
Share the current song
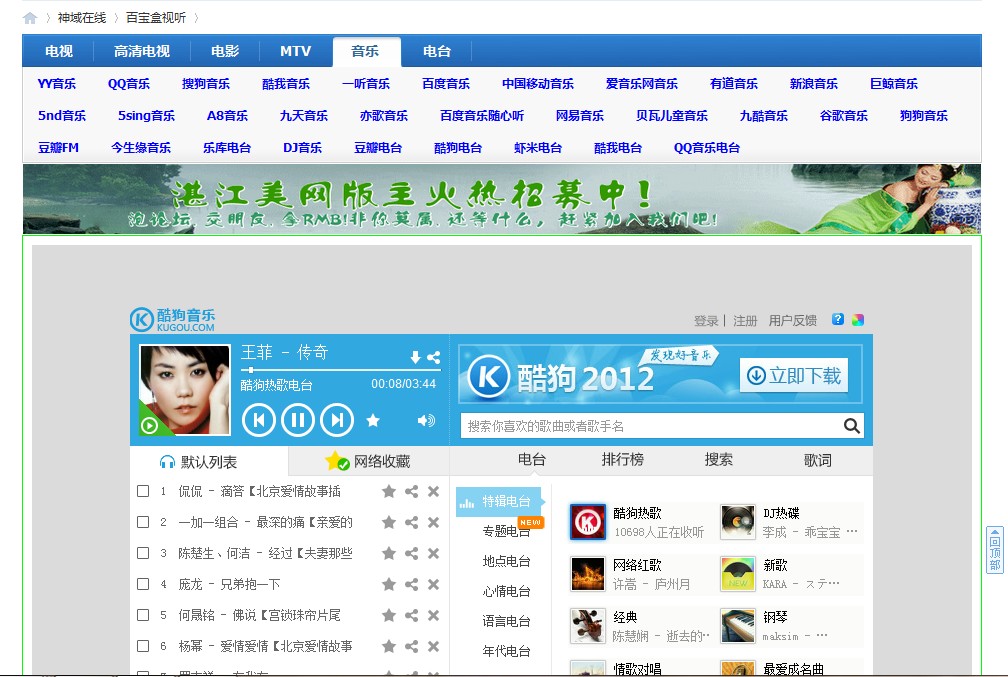[x=434, y=356]
